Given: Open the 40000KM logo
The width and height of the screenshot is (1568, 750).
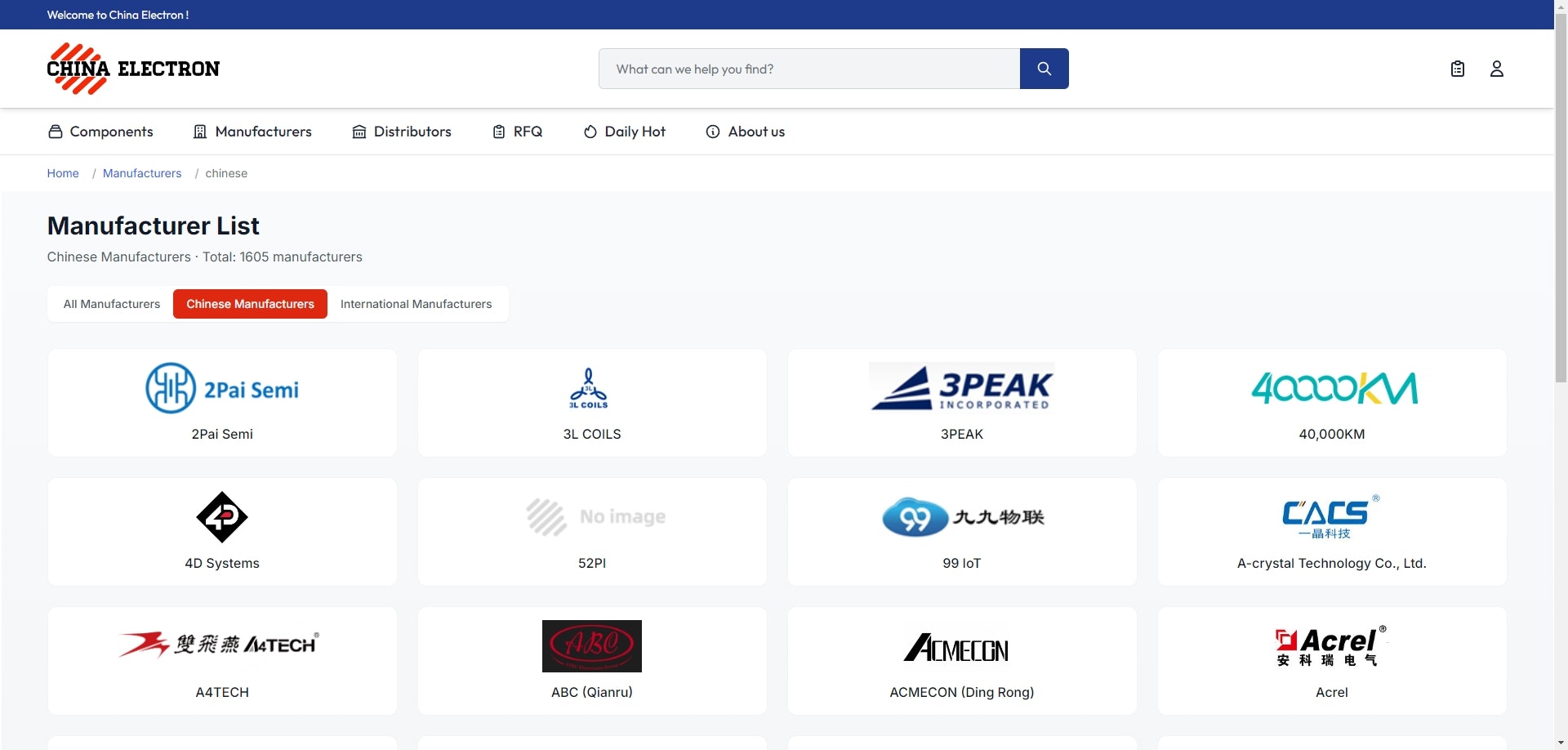Looking at the screenshot, I should click(1334, 388).
